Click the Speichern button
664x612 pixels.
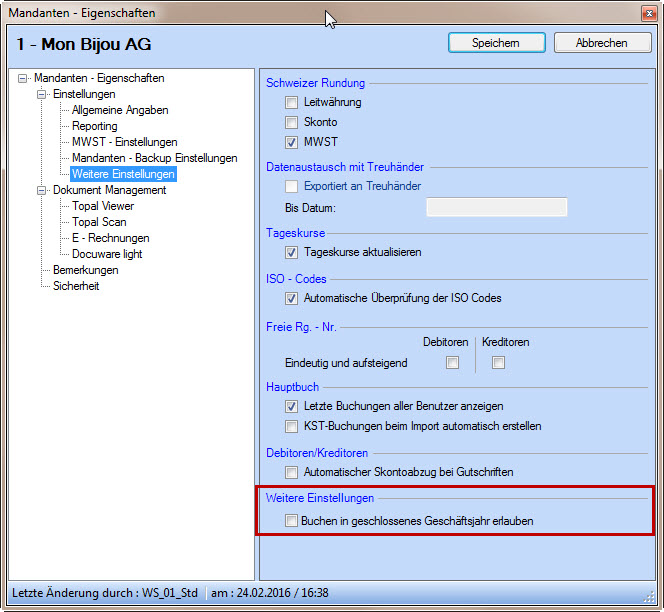(496, 43)
